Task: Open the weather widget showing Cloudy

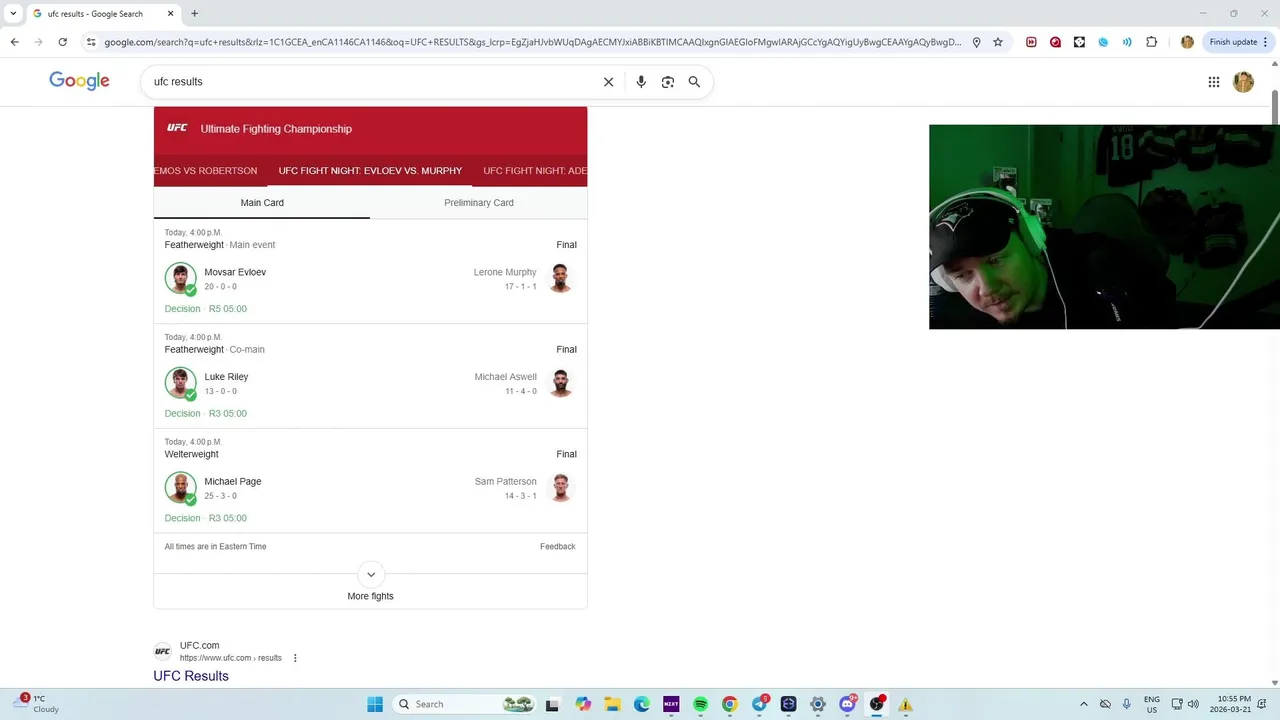Action: pos(38,704)
